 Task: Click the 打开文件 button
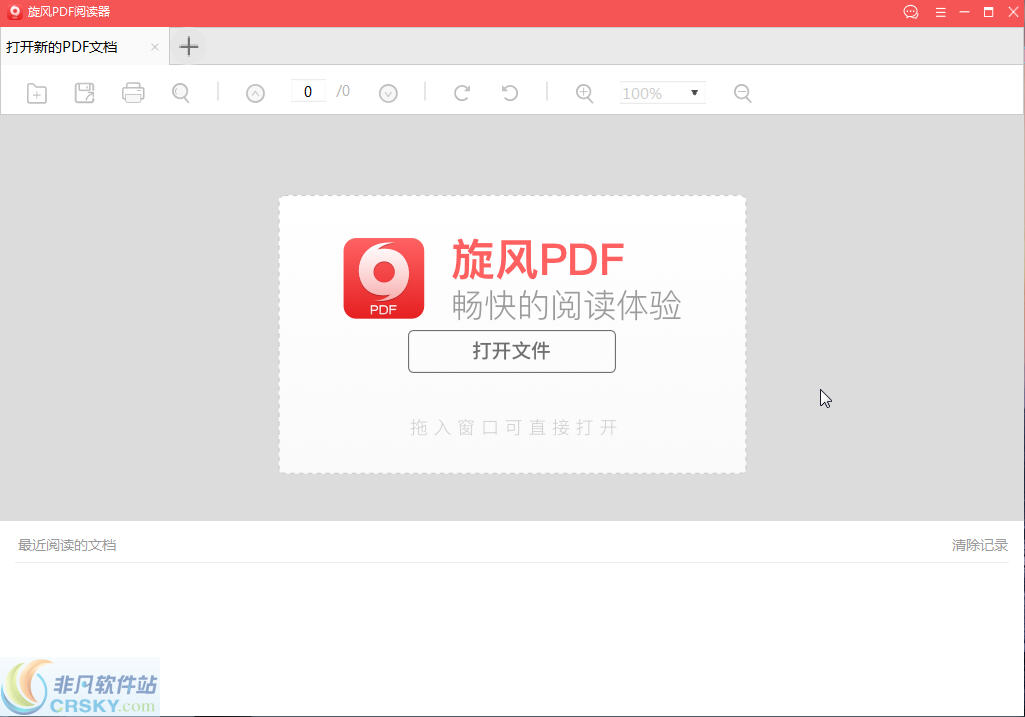pyautogui.click(x=512, y=352)
